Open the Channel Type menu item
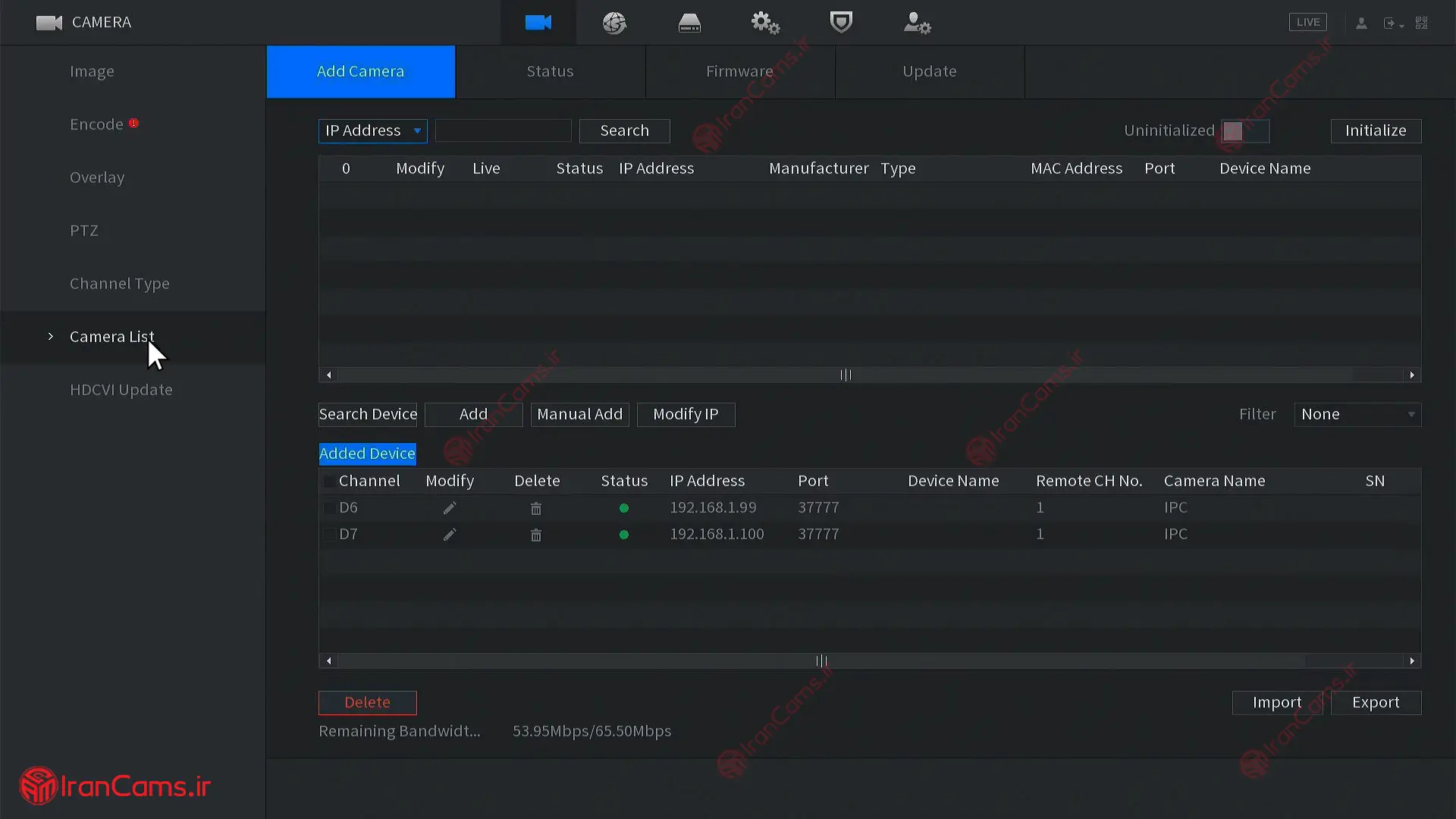Screen dimensions: 1456x819 pyautogui.click(x=133, y=284)
